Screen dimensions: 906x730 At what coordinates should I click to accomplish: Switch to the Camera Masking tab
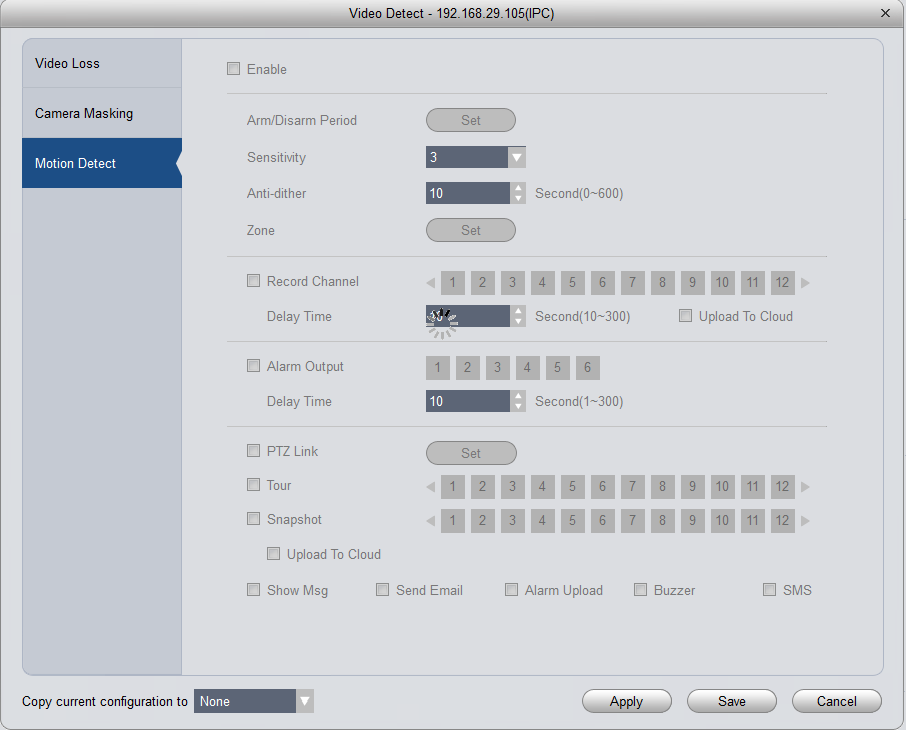102,113
